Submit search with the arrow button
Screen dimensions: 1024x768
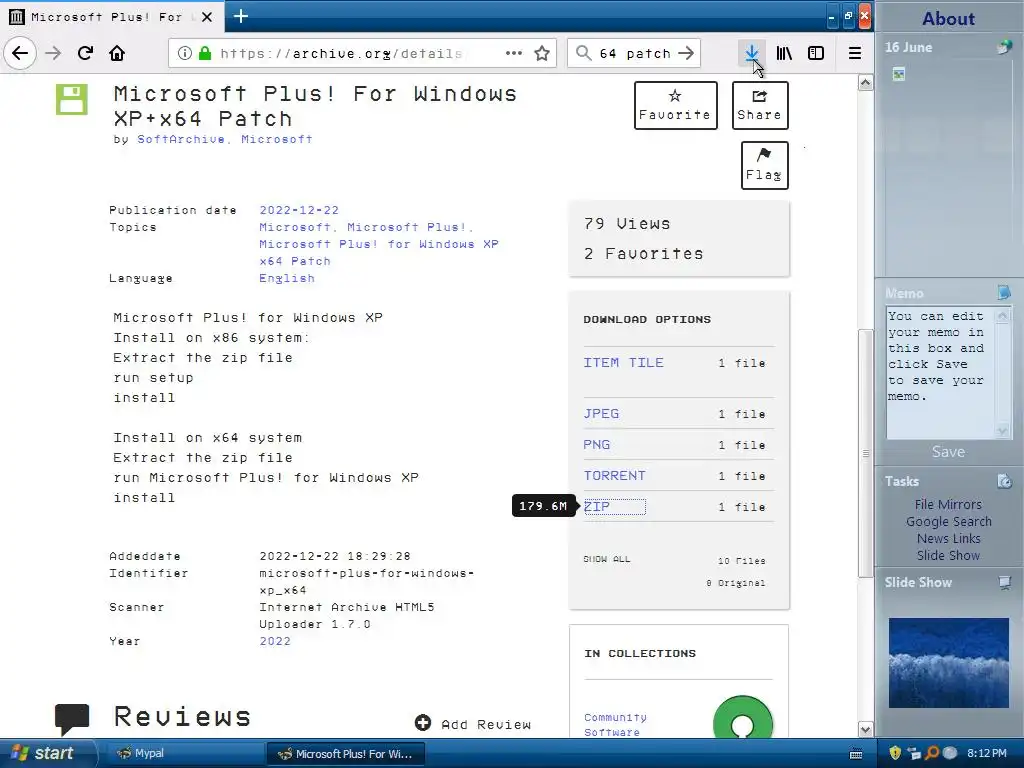click(686, 53)
